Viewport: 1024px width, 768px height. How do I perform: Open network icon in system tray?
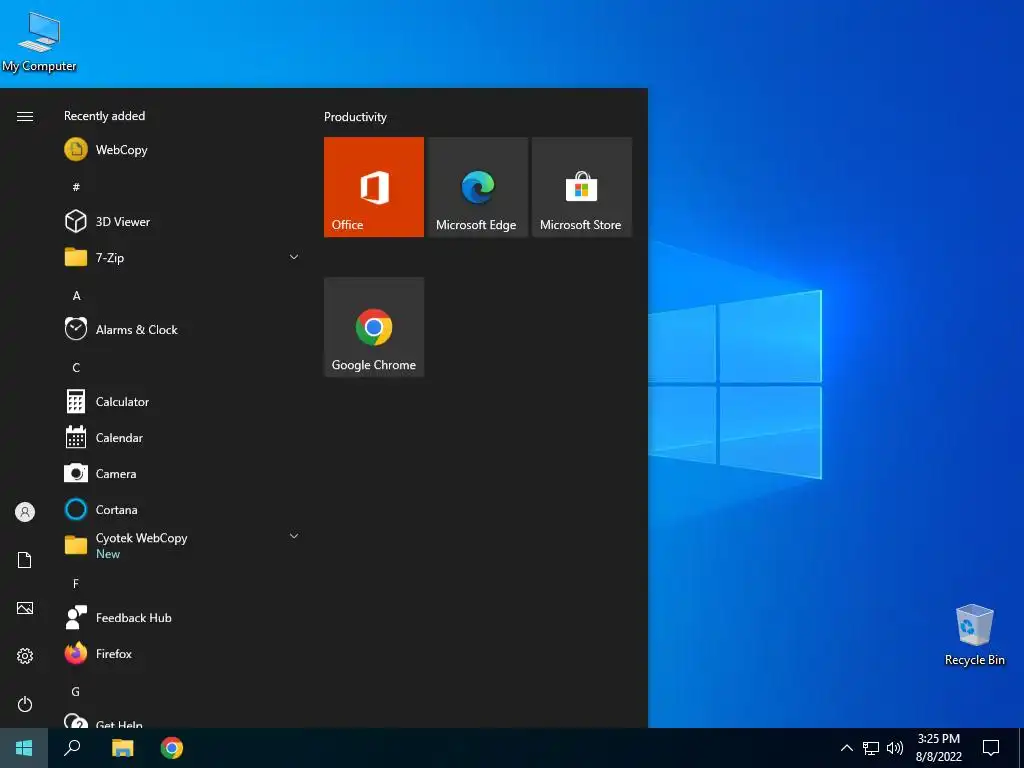pos(871,748)
